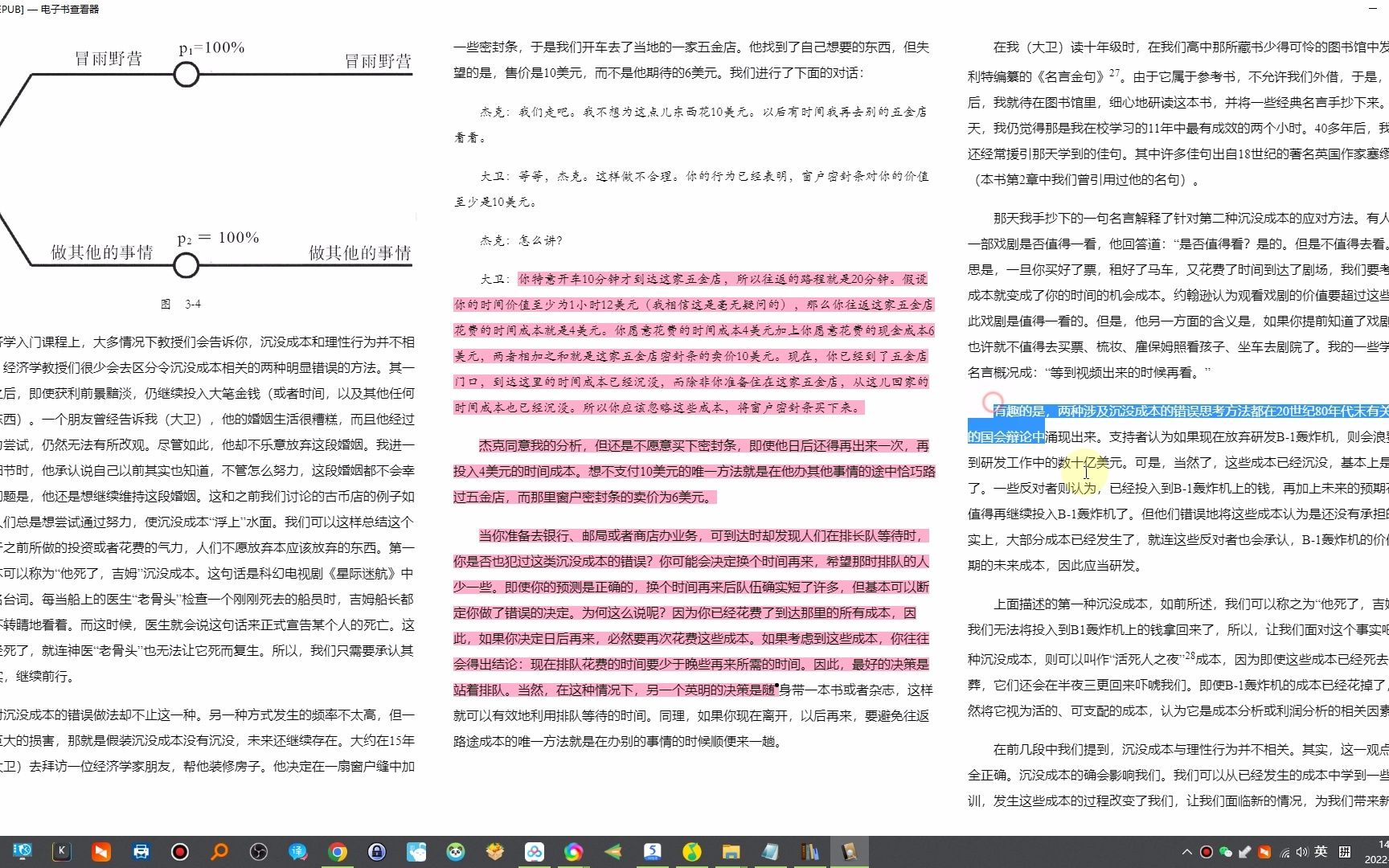Click the paragraph starting 那天我手抄下的一句名言
This screenshot has width=1389, height=868.
(x=1178, y=295)
